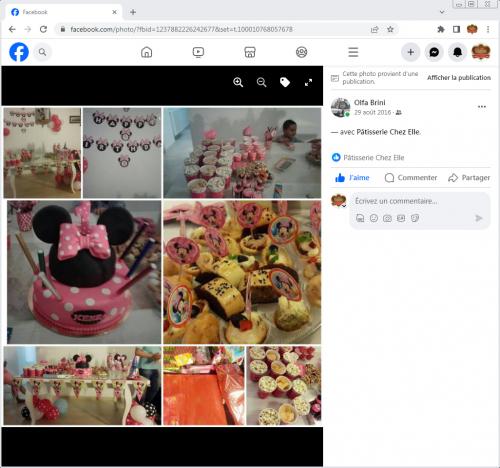Share this page from the address bar
This screenshot has width=500, height=468.
[375, 29]
